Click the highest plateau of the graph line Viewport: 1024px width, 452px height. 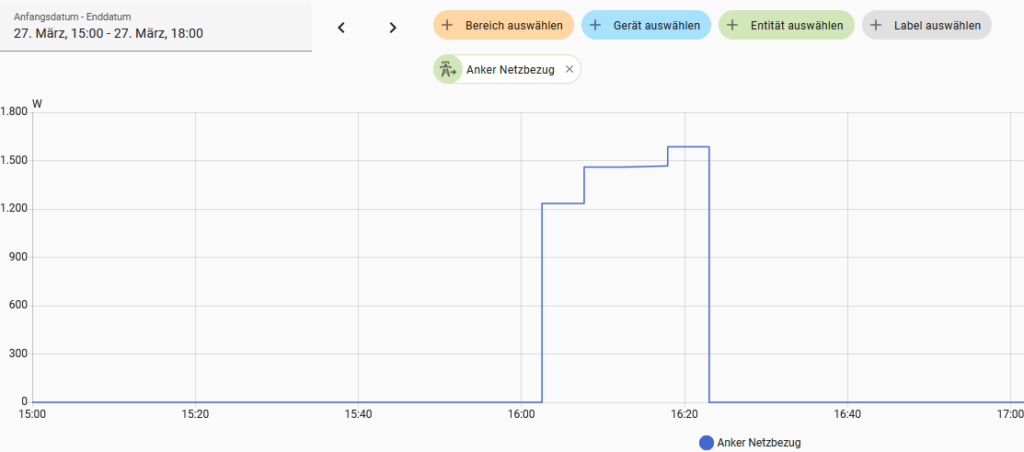(688, 147)
